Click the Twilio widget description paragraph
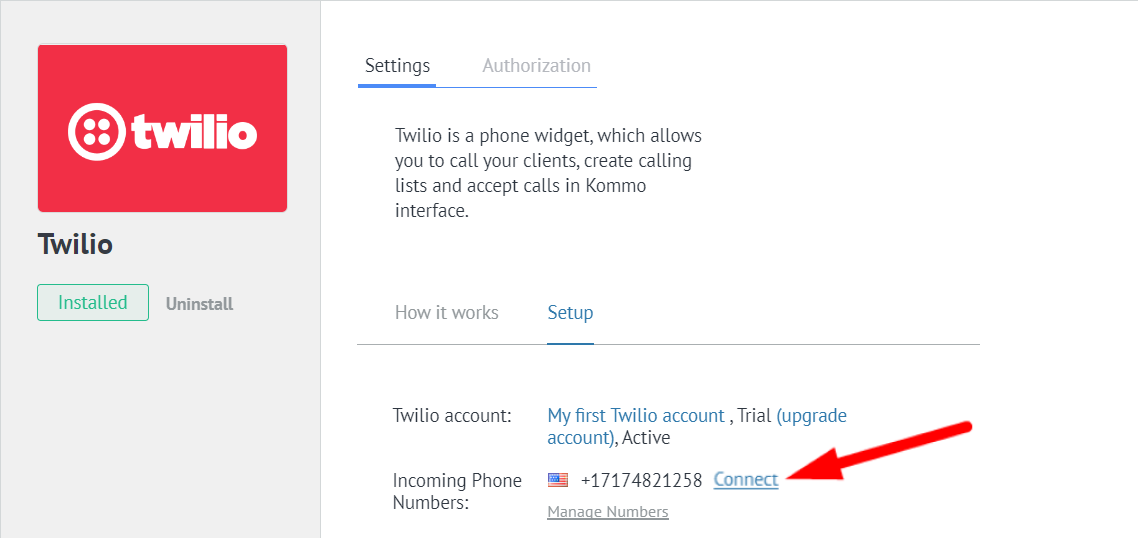 click(548, 173)
